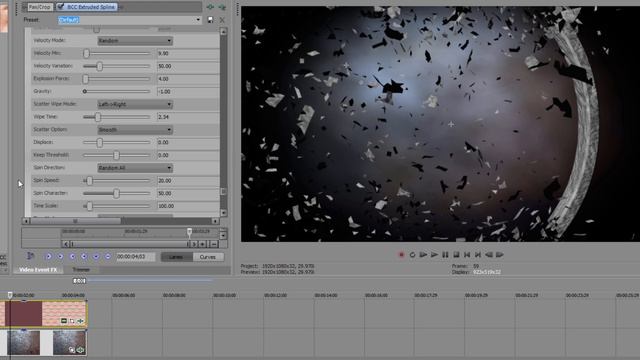Click the Gravity slider handle

pyautogui.click(x=85, y=91)
